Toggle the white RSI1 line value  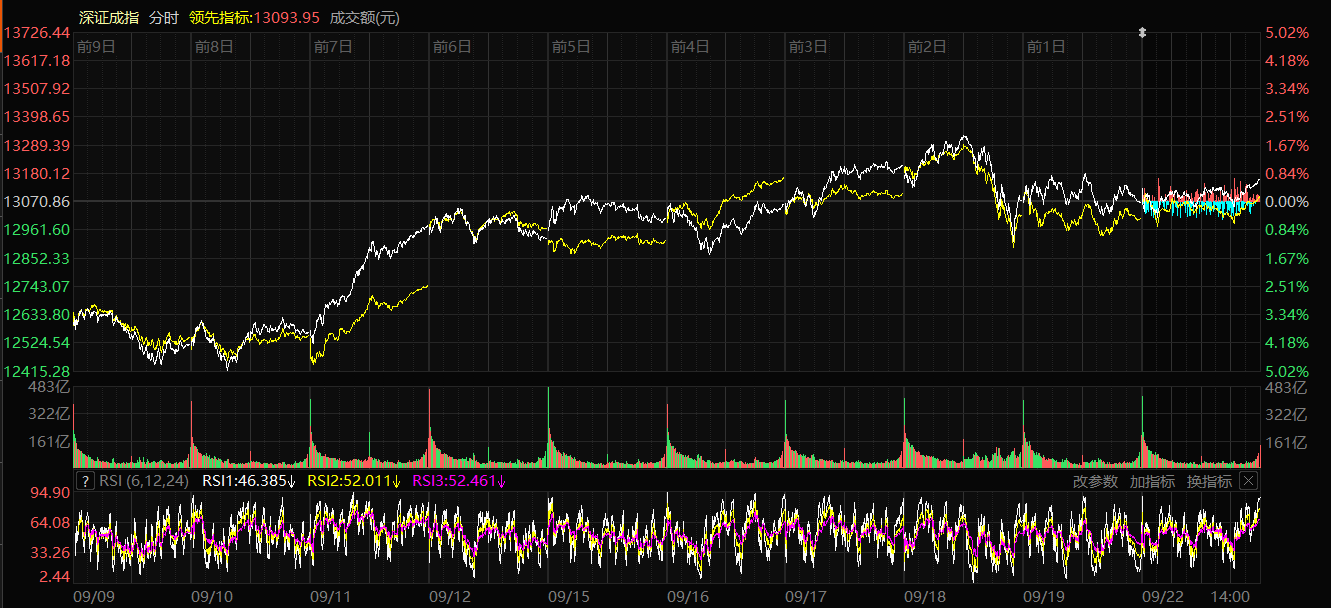(x=249, y=481)
